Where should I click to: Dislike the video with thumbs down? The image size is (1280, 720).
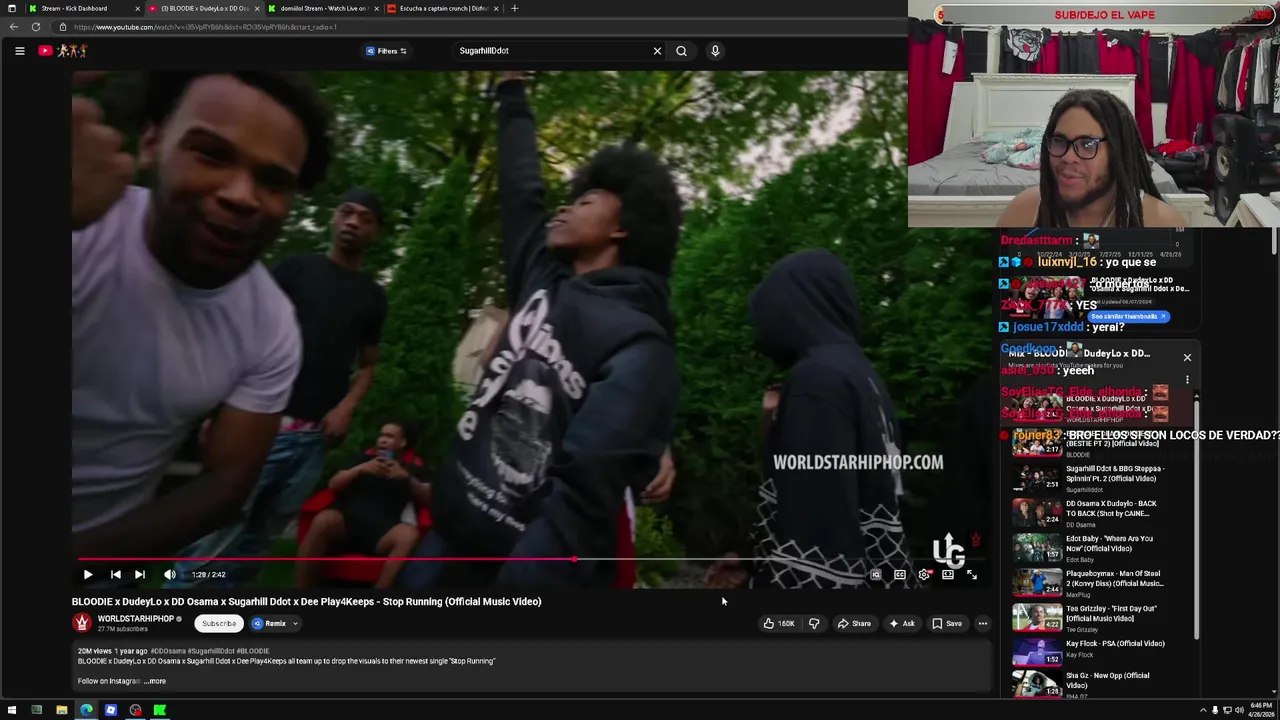814,624
